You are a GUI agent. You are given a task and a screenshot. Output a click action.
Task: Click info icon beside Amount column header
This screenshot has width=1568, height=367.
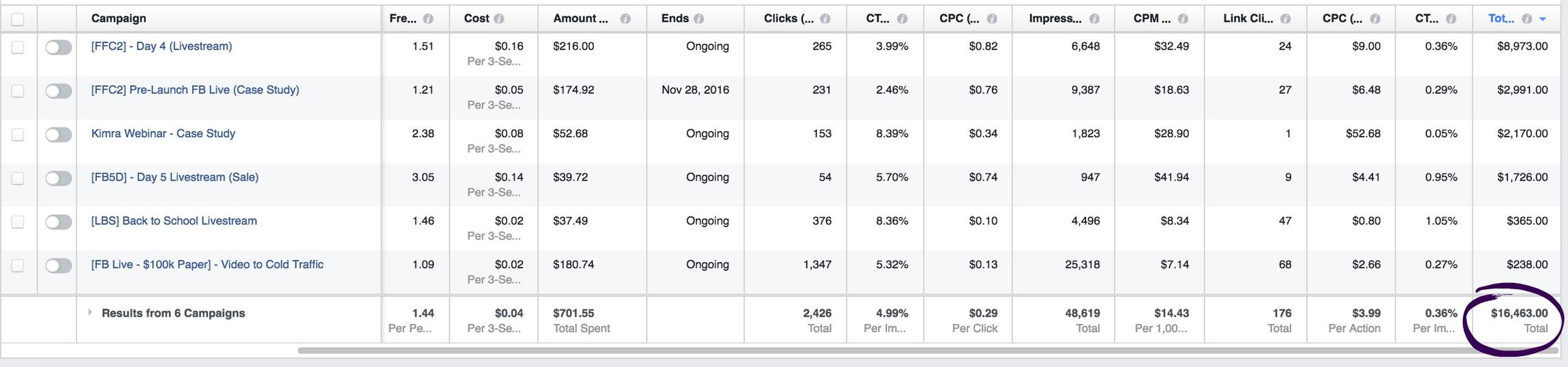624,19
